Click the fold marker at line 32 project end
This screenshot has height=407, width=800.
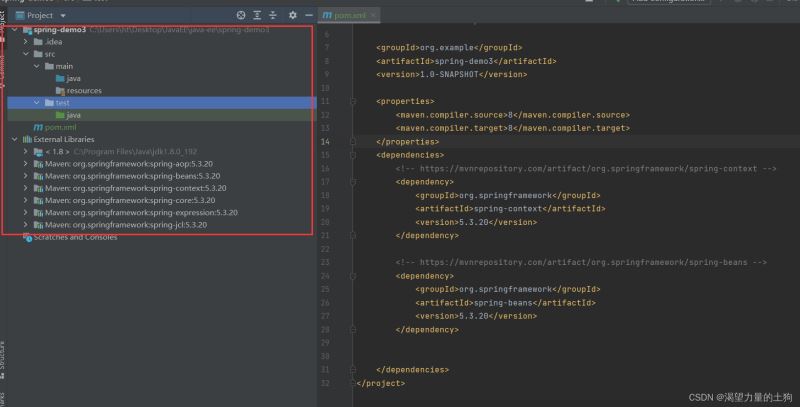[353, 383]
